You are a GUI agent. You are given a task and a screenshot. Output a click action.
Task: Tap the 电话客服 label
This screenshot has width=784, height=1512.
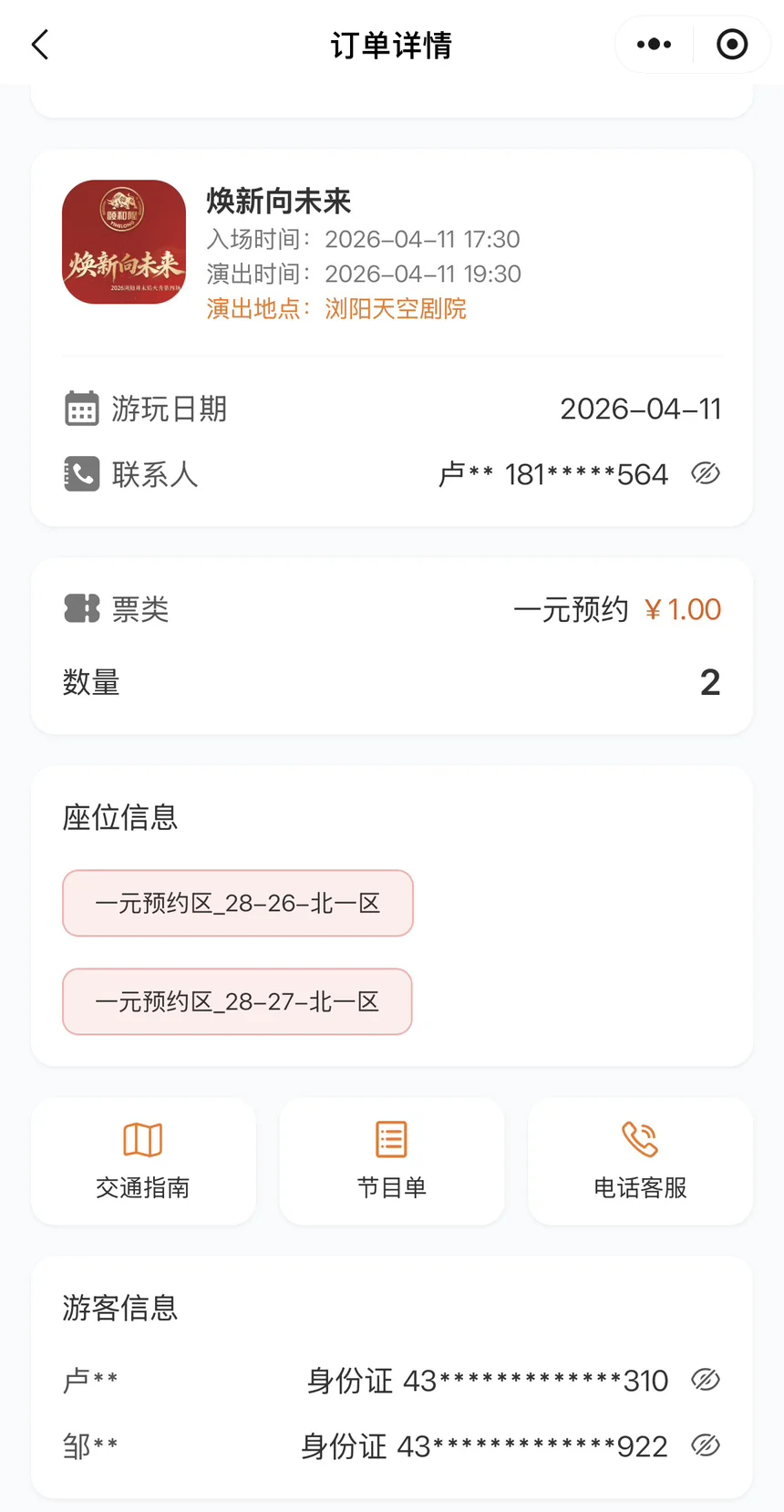[x=640, y=1187]
